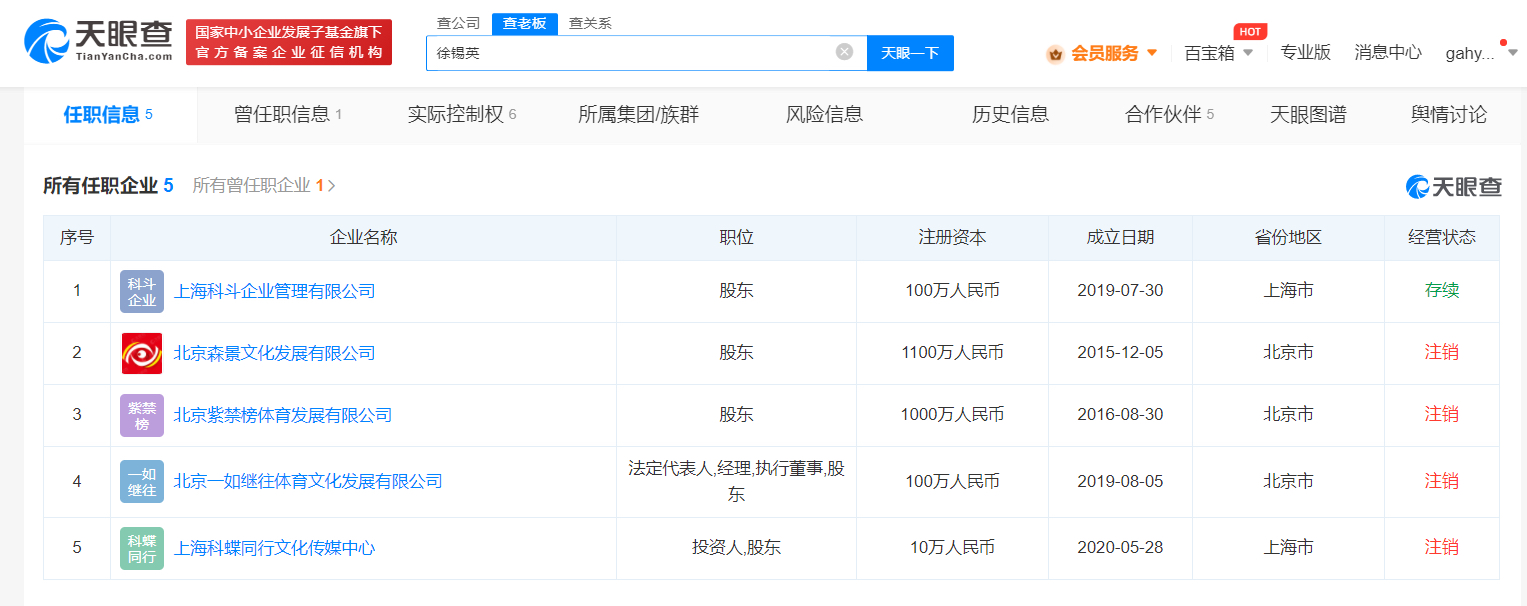Open the TianYanCha logo homepage
Screen dimensions: 1527x606
(98, 43)
